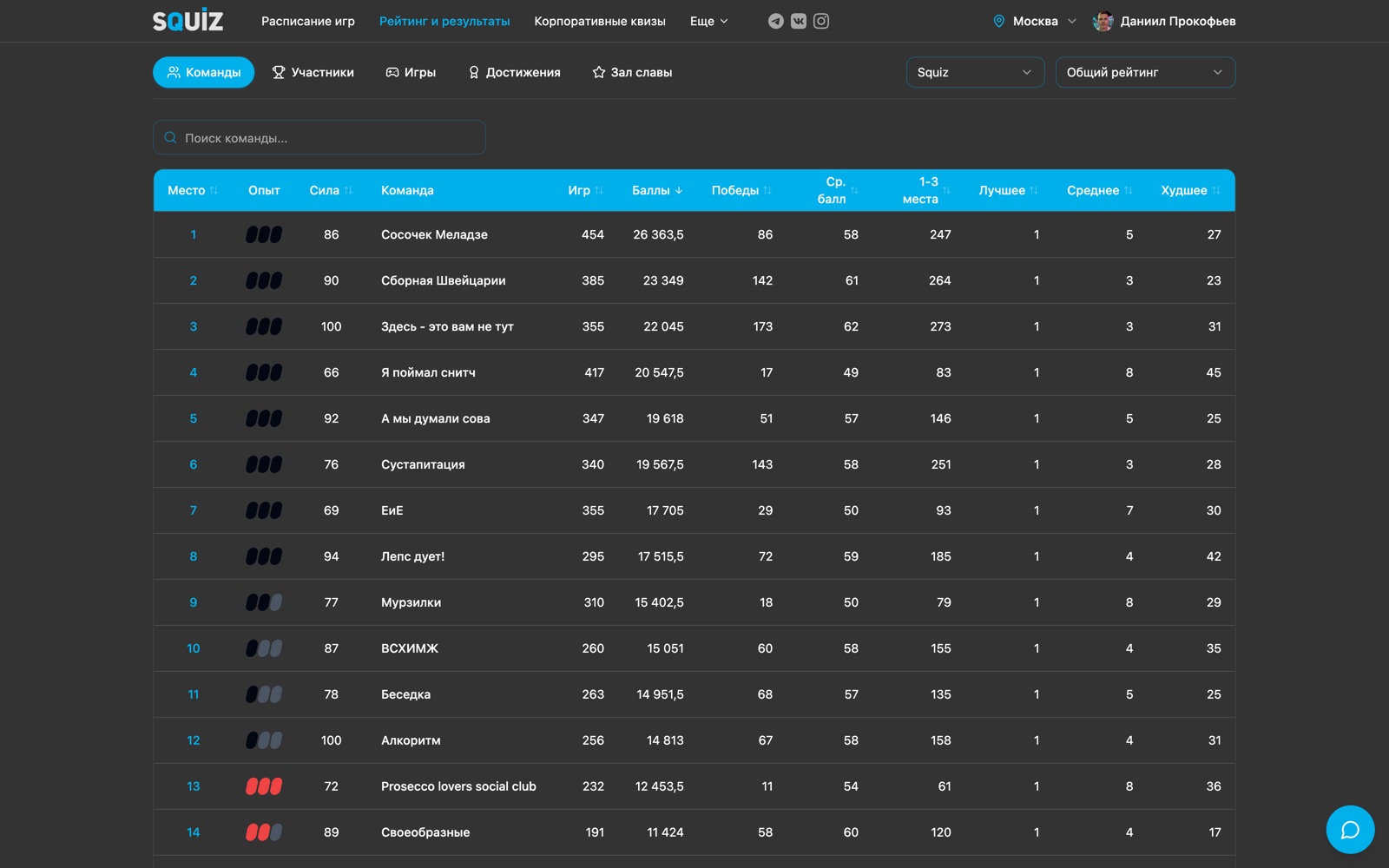
Task: Sort by Худшее column arrows
Action: click(1216, 190)
